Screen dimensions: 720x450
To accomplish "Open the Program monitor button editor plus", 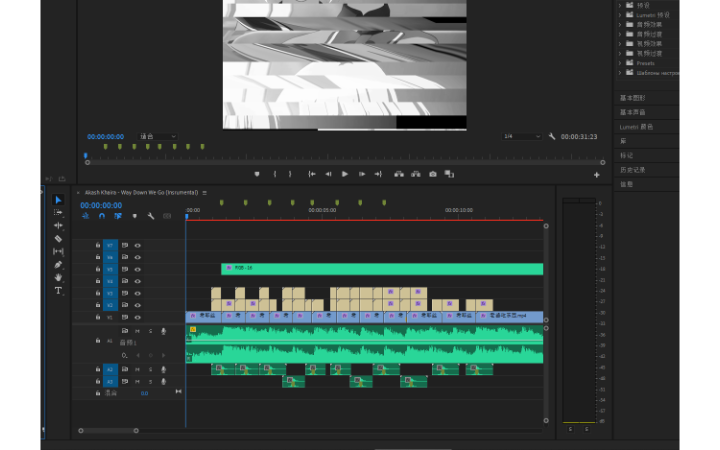I will pyautogui.click(x=596, y=175).
